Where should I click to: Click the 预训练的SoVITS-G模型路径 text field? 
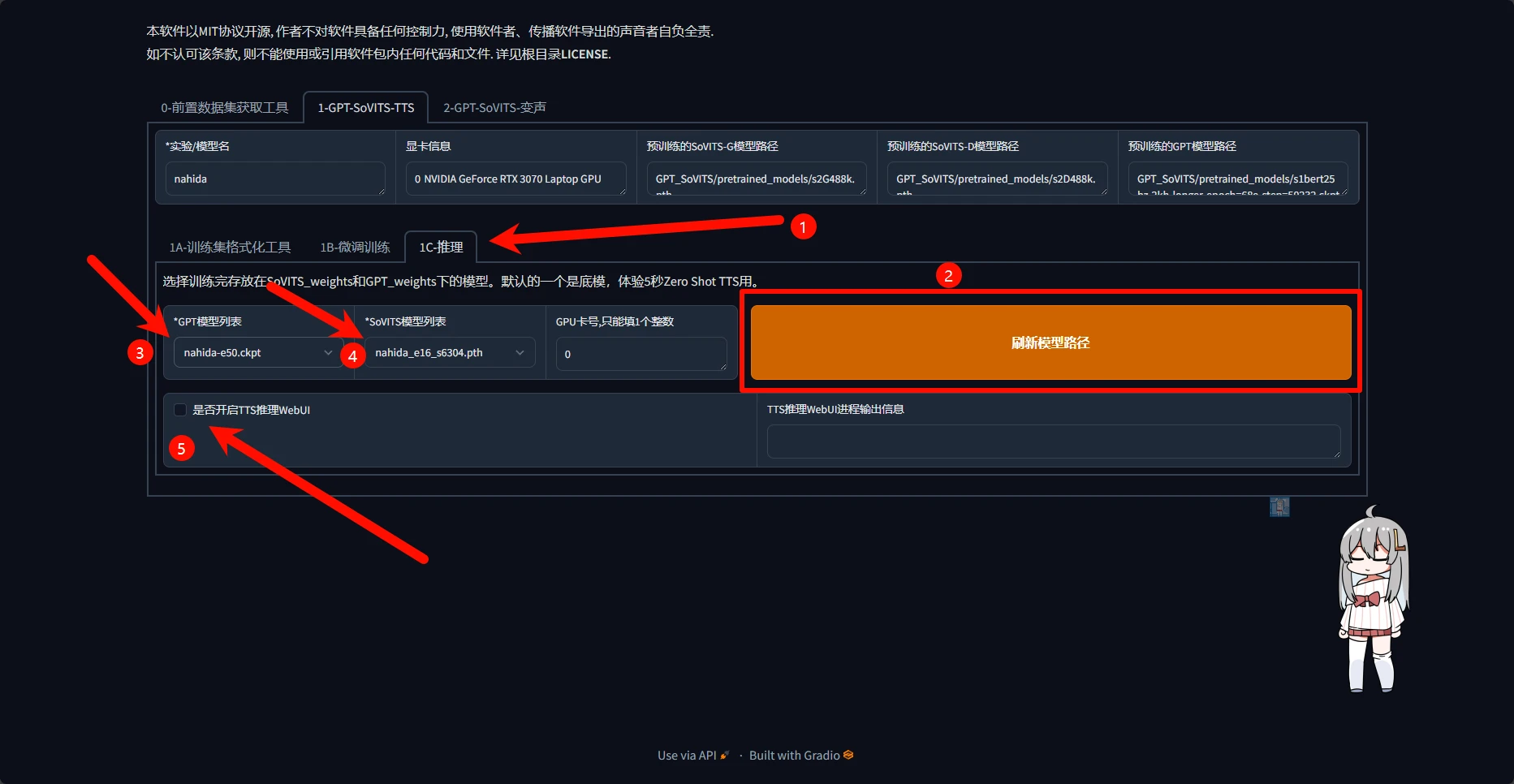[x=756, y=179]
